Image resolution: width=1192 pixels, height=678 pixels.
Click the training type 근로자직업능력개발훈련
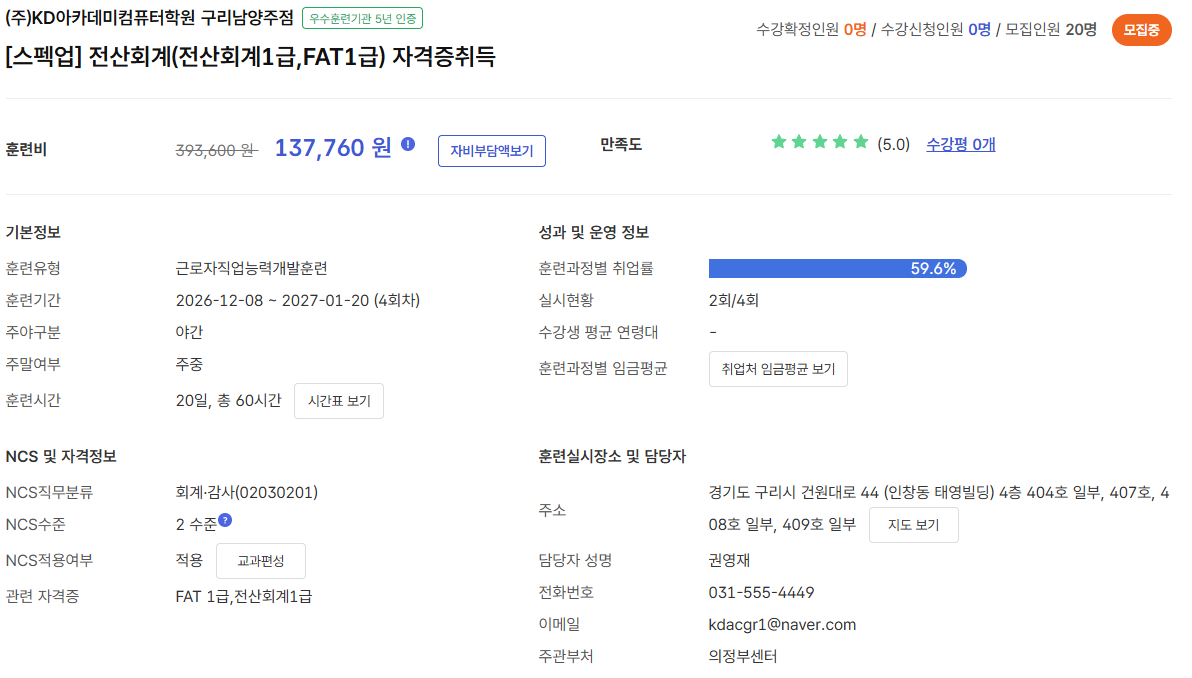(x=252, y=269)
